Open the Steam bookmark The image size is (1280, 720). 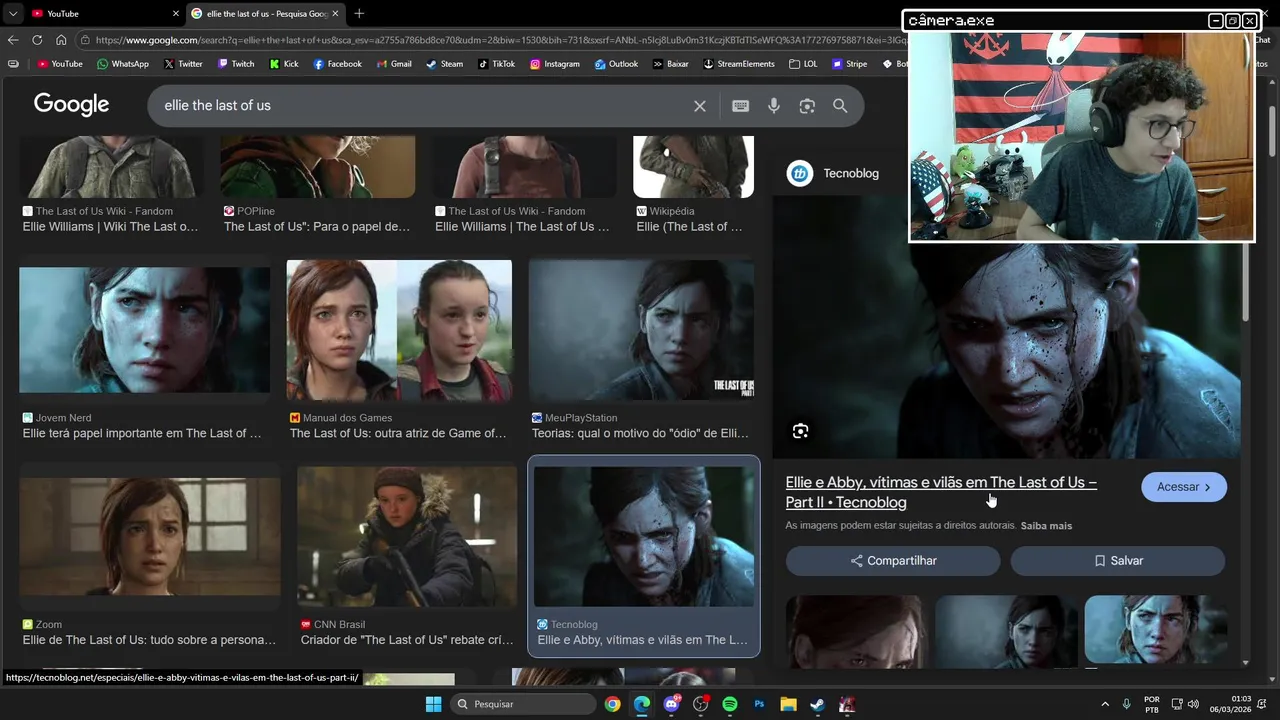445,64
